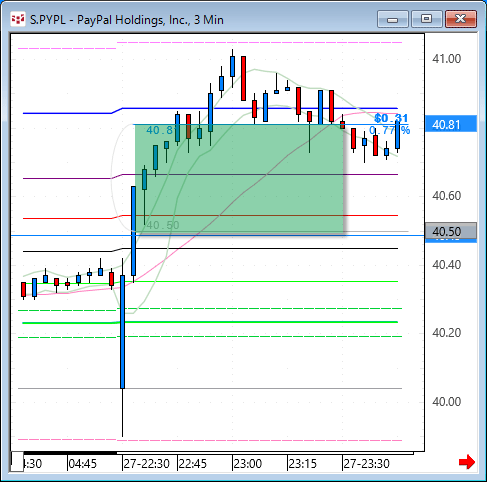This screenshot has width=487, height=482.
Task: Click the 23:15 time axis label
Action: [302, 464]
